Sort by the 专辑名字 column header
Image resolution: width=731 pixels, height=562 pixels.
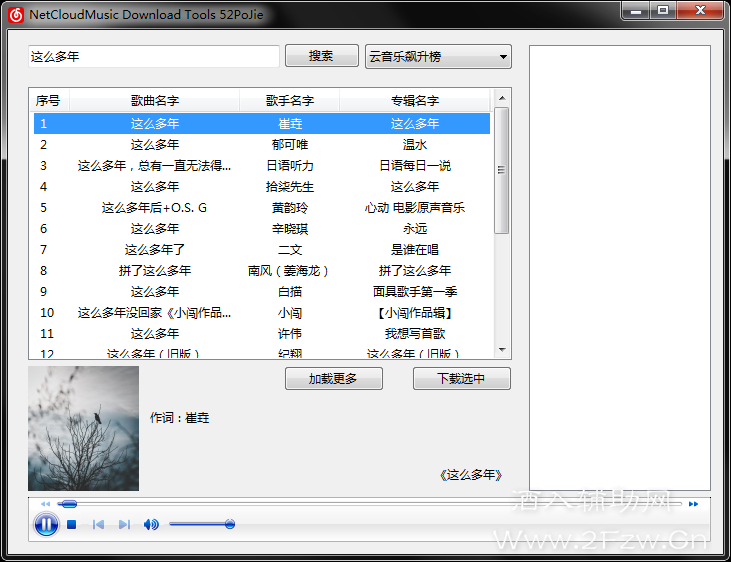pos(415,100)
